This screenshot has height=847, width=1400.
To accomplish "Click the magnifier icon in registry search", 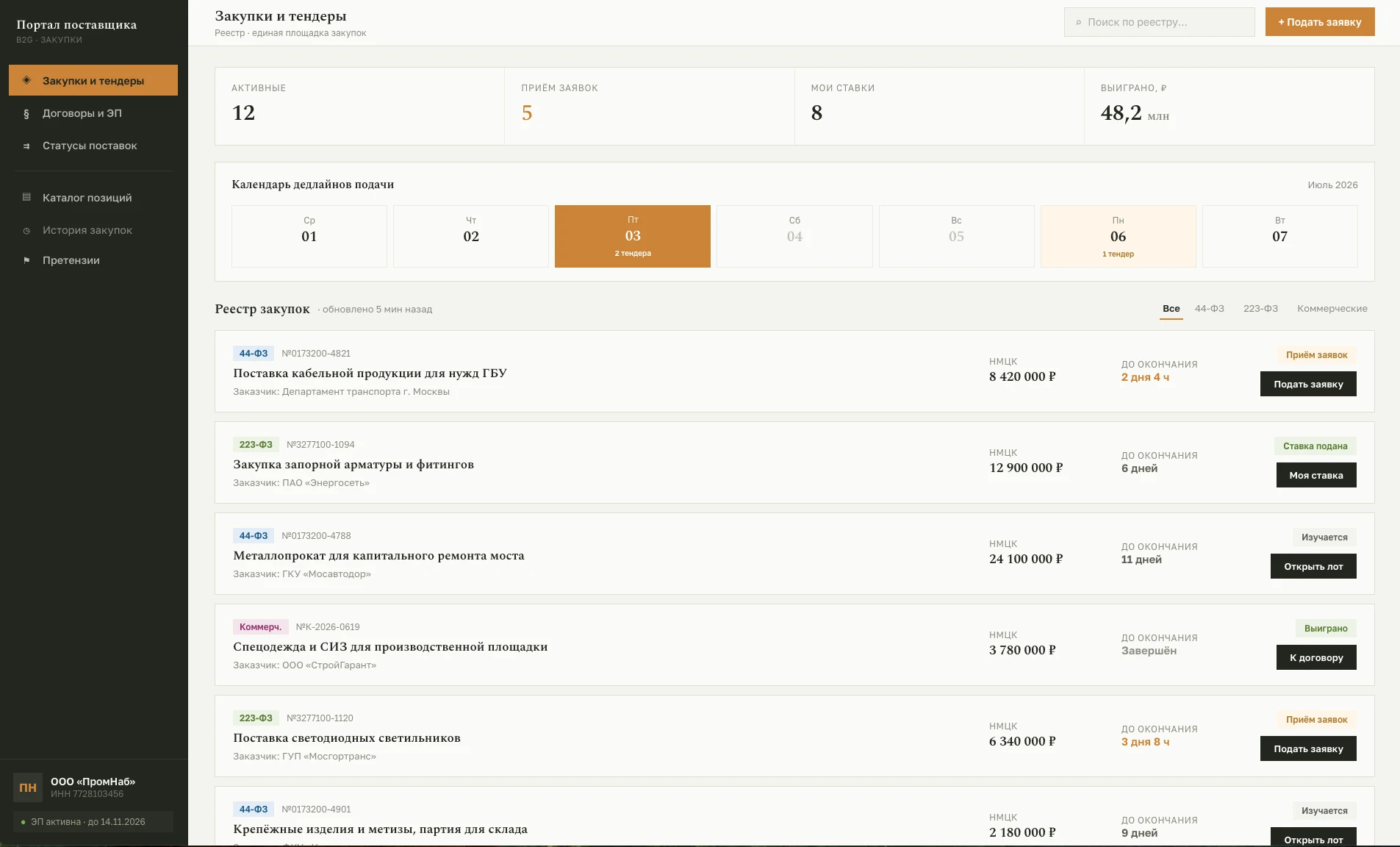I will click(x=1078, y=23).
